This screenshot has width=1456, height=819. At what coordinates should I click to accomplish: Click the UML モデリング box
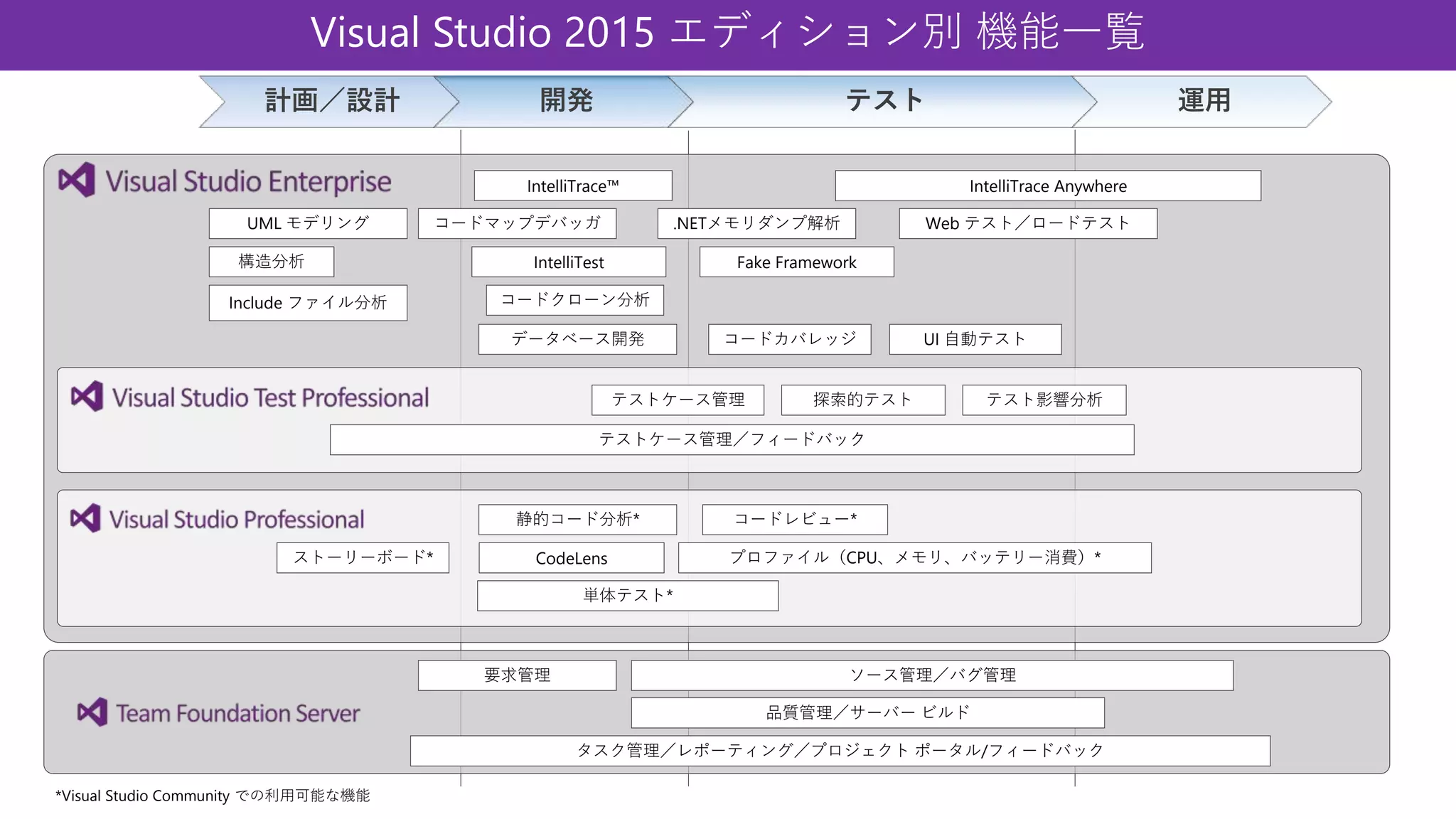[308, 223]
